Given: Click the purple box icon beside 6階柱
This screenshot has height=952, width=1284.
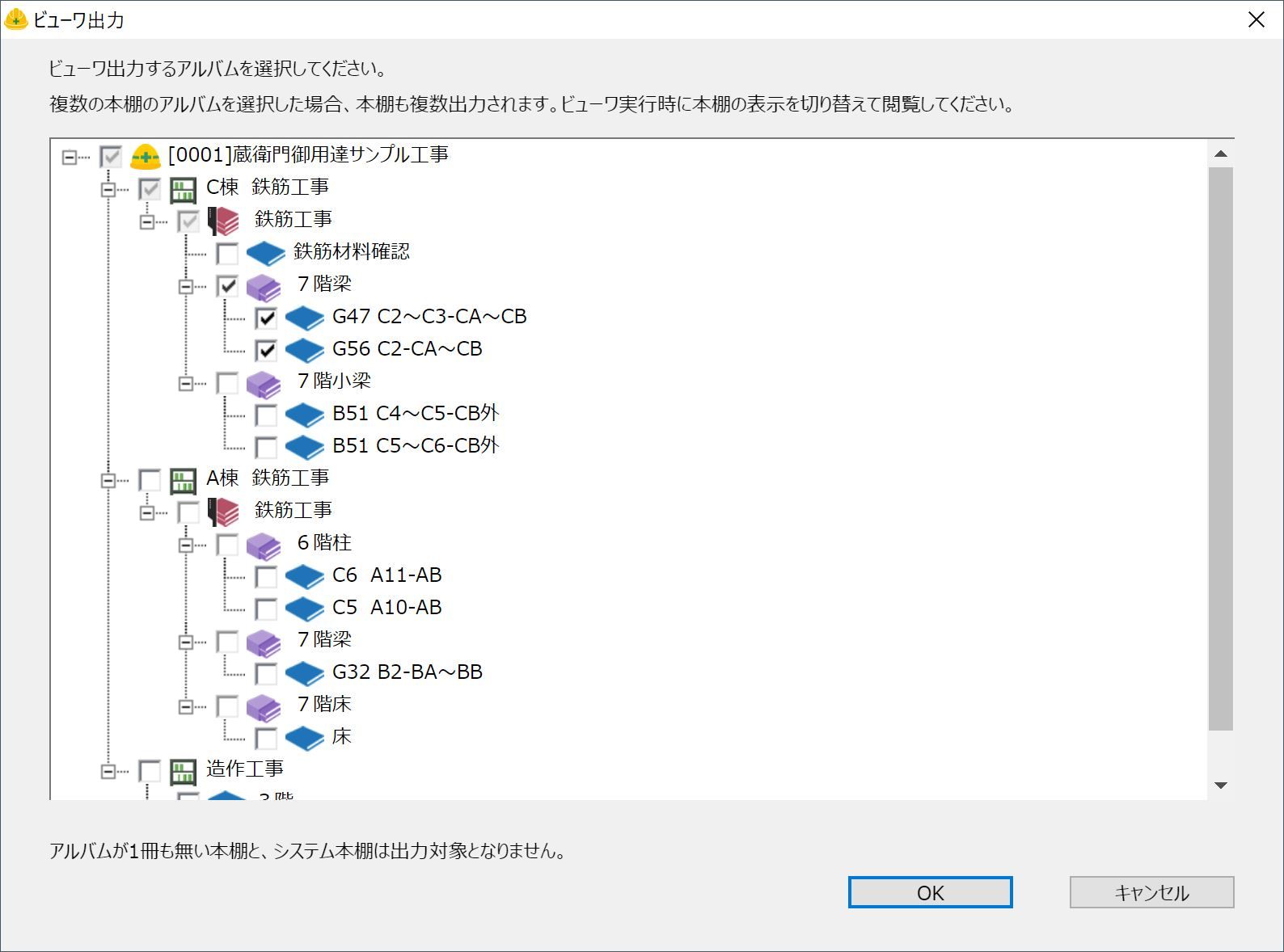Looking at the screenshot, I should (x=263, y=545).
